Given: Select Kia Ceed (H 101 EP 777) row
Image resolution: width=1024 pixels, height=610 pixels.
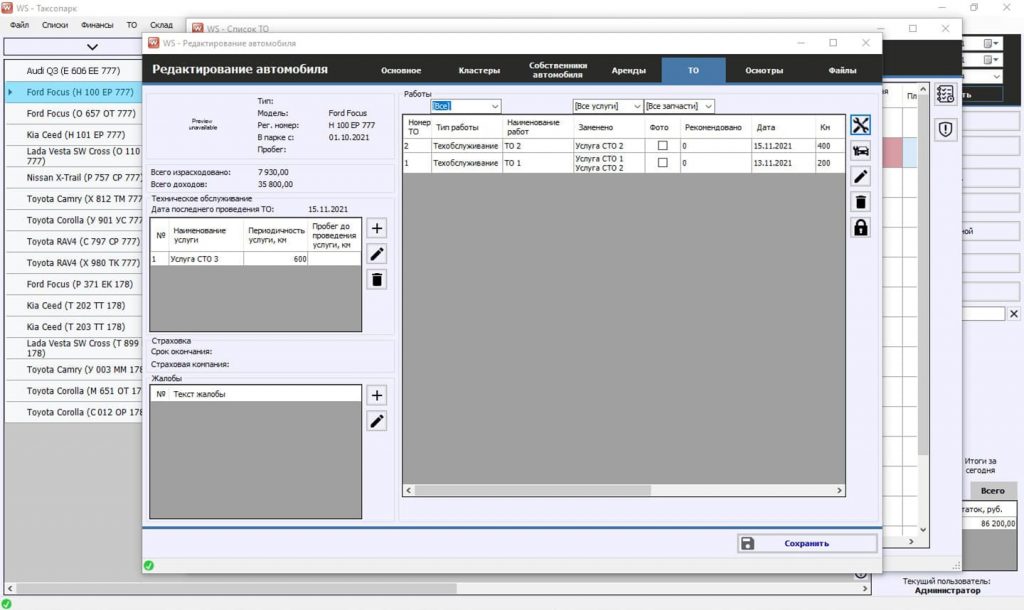Looking at the screenshot, I should [73, 135].
